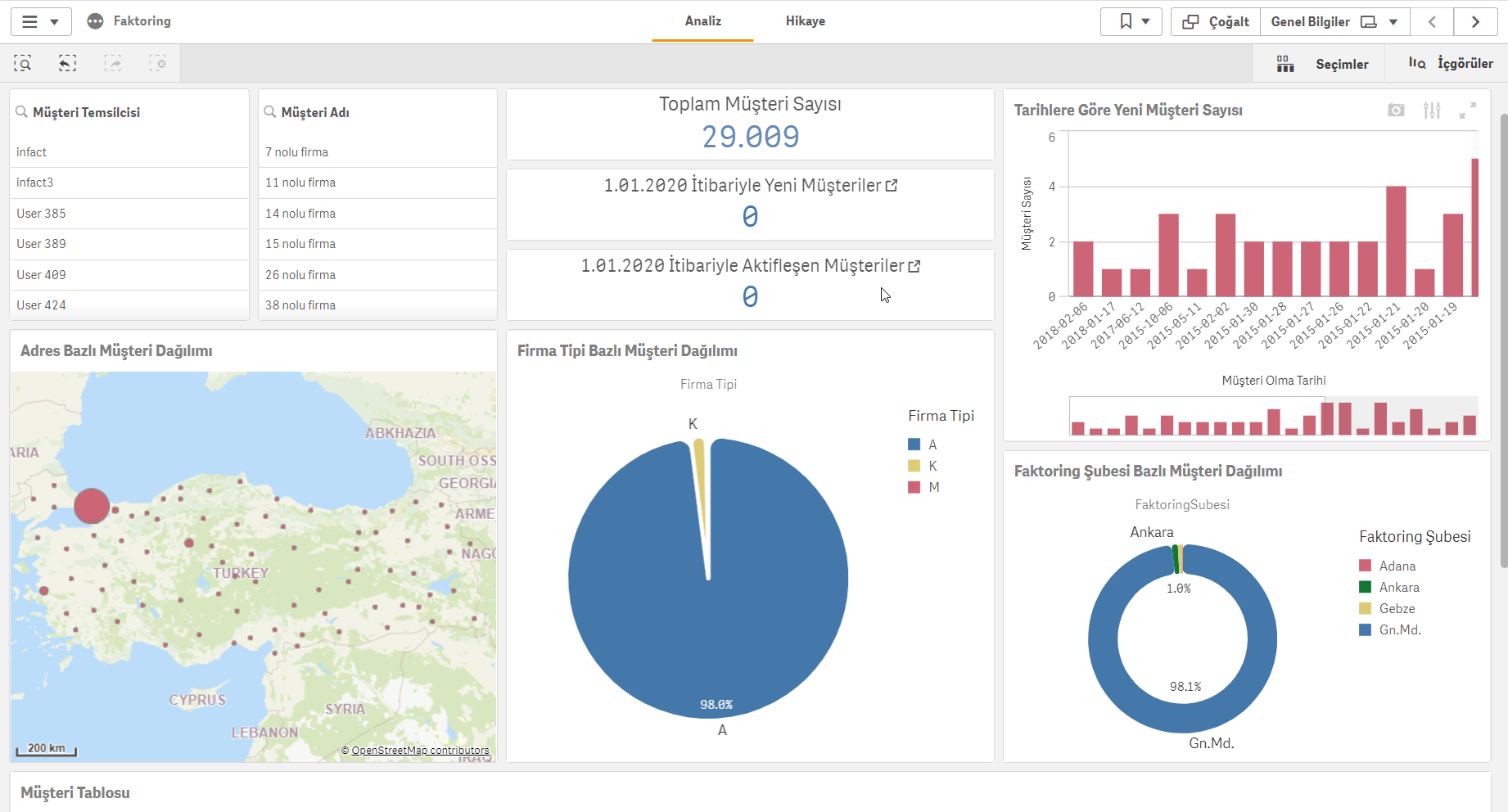Switch to the Hikaye tab
The image size is (1508, 812).
point(805,21)
